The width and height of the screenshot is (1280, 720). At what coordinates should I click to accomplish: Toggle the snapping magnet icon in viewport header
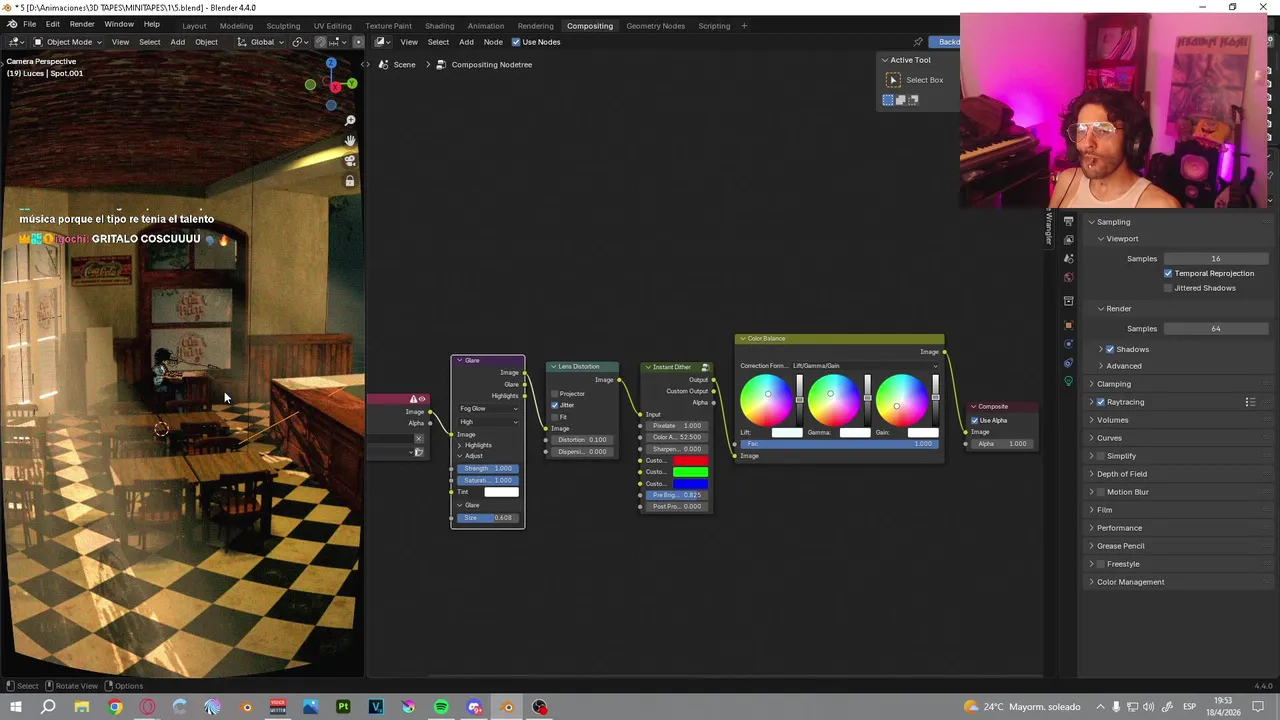(x=320, y=42)
